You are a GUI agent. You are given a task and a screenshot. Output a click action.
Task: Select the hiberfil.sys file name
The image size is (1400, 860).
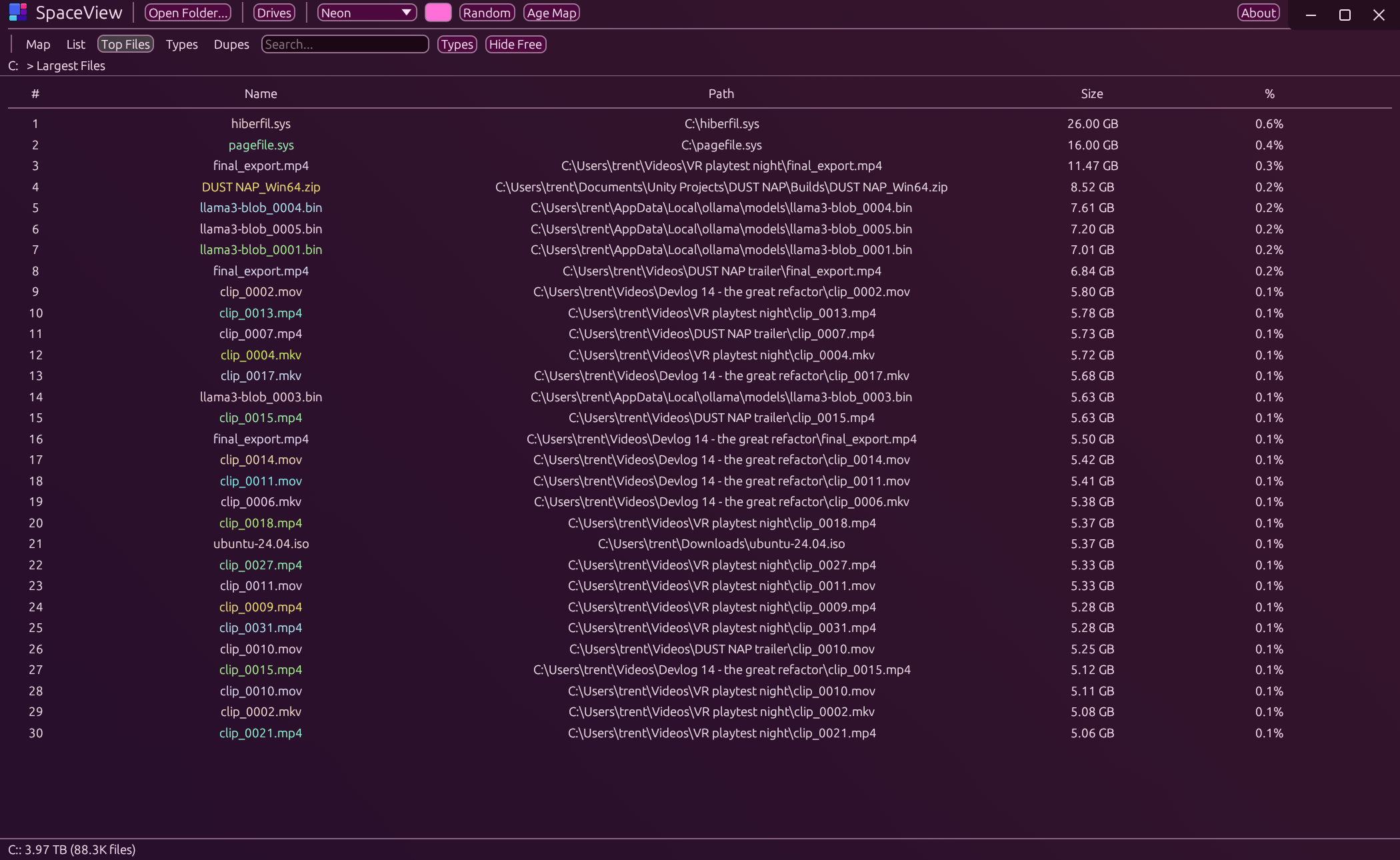click(x=261, y=123)
